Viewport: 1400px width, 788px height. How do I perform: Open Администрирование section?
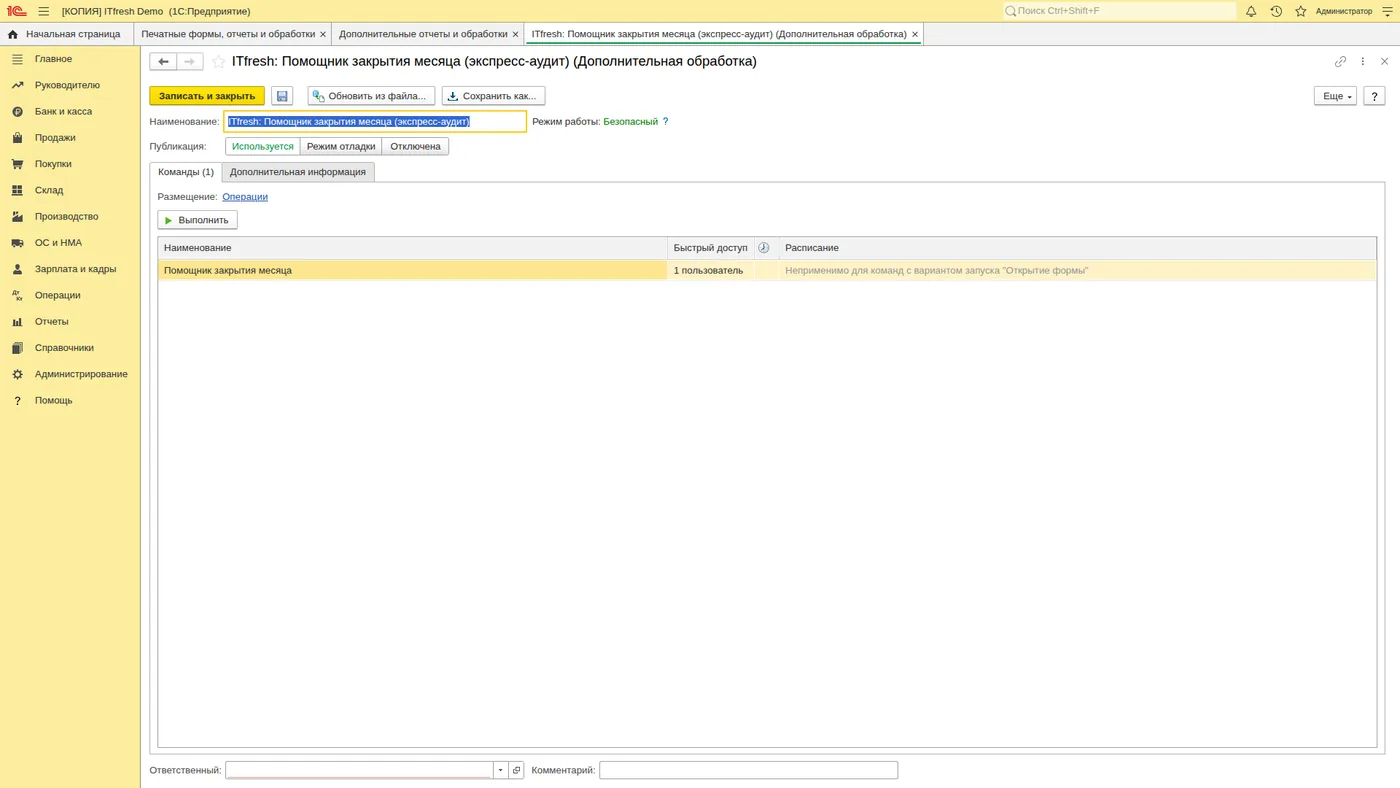tap(81, 374)
